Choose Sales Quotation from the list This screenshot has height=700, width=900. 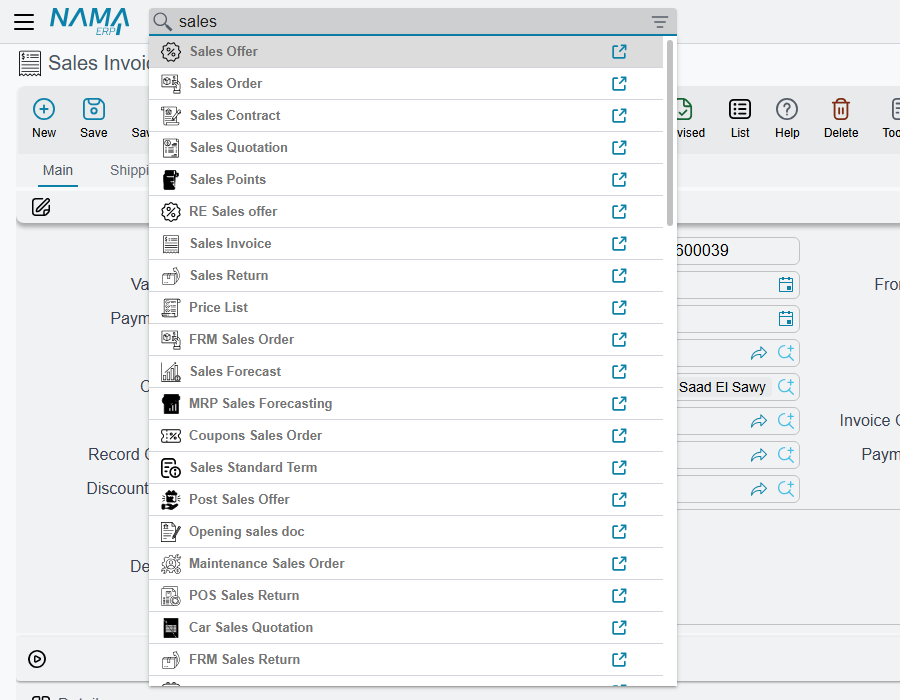[x=406, y=148]
